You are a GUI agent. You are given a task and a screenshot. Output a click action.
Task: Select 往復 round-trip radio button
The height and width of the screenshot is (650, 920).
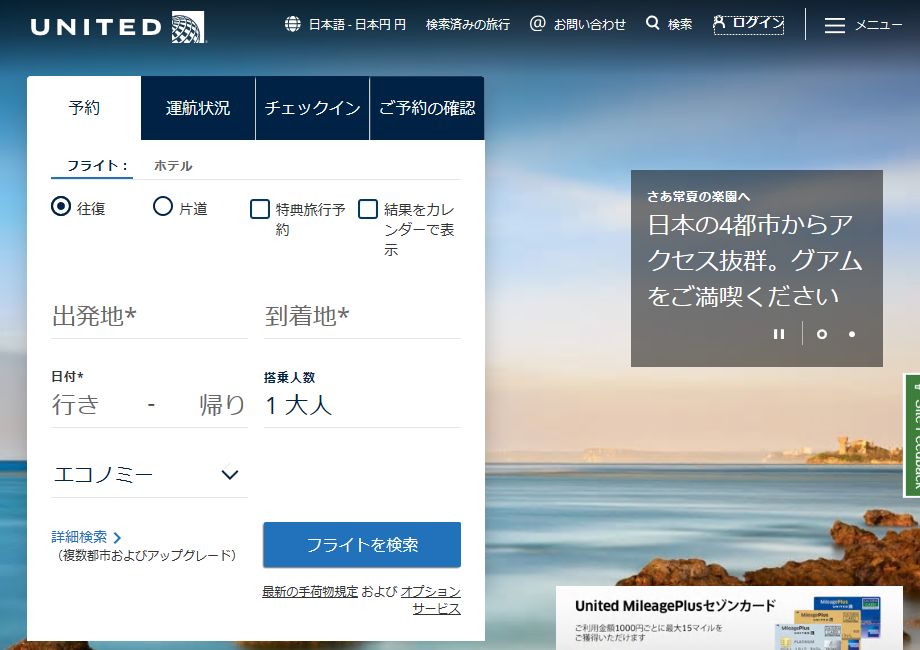[61, 206]
